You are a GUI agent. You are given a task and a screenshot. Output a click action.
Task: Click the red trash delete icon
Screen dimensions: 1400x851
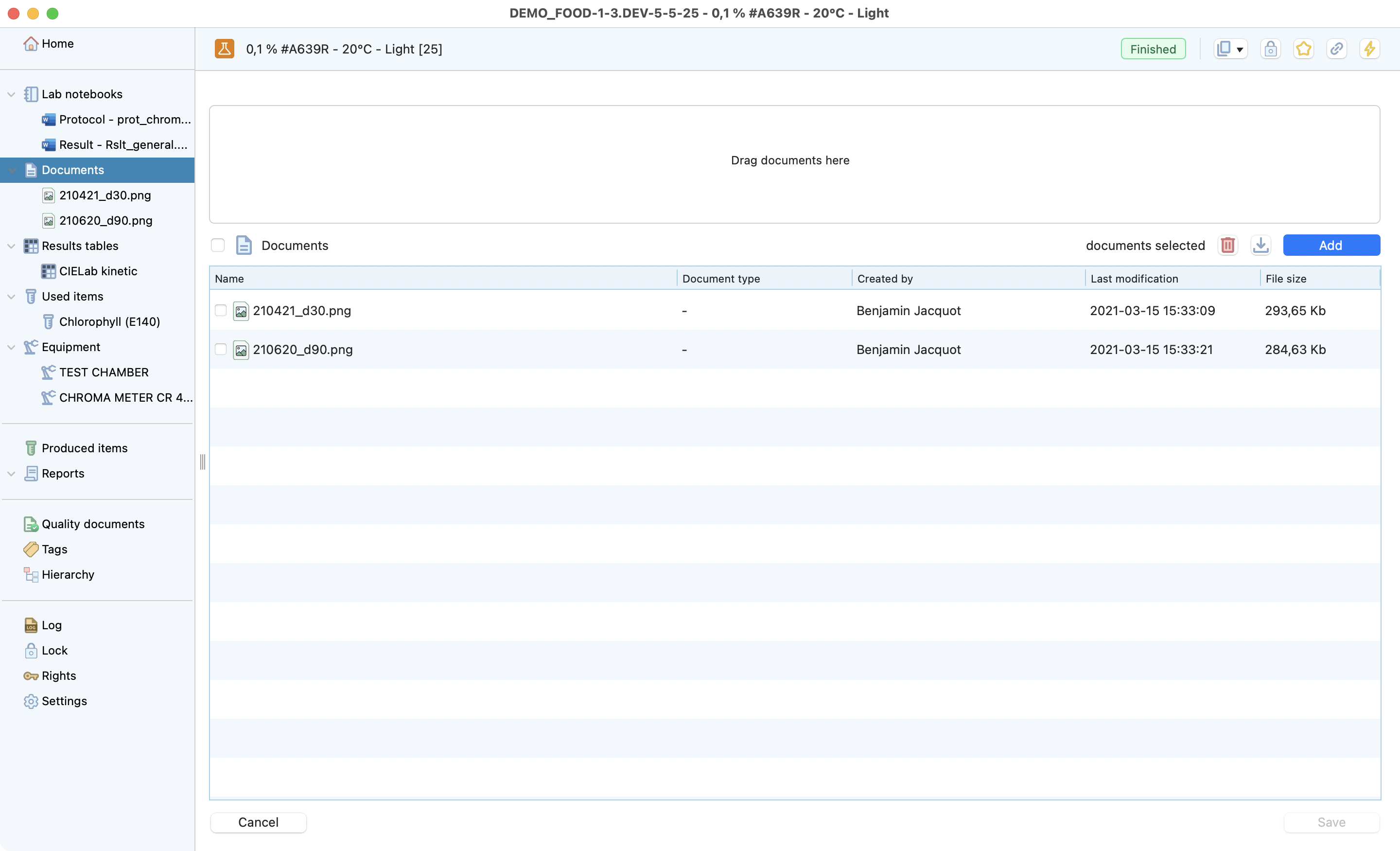click(1227, 245)
